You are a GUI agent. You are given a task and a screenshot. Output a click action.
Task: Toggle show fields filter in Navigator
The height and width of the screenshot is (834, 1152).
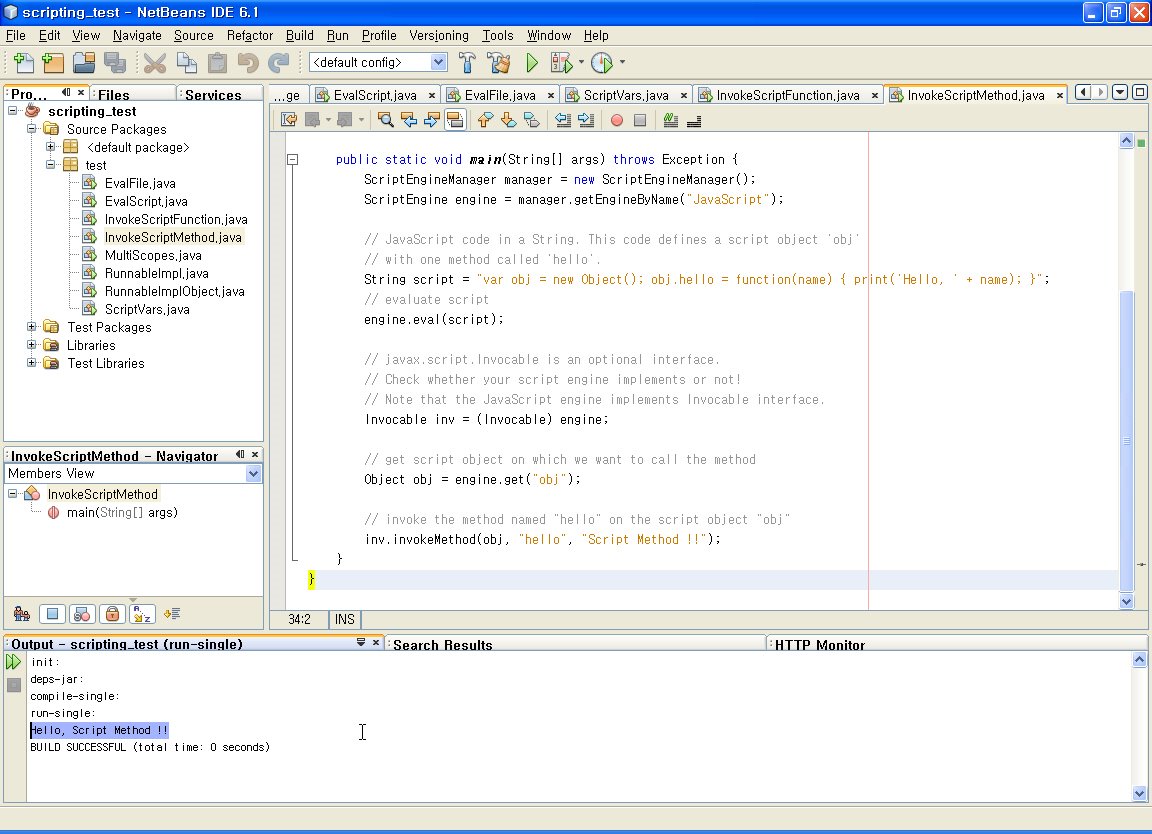[52, 614]
